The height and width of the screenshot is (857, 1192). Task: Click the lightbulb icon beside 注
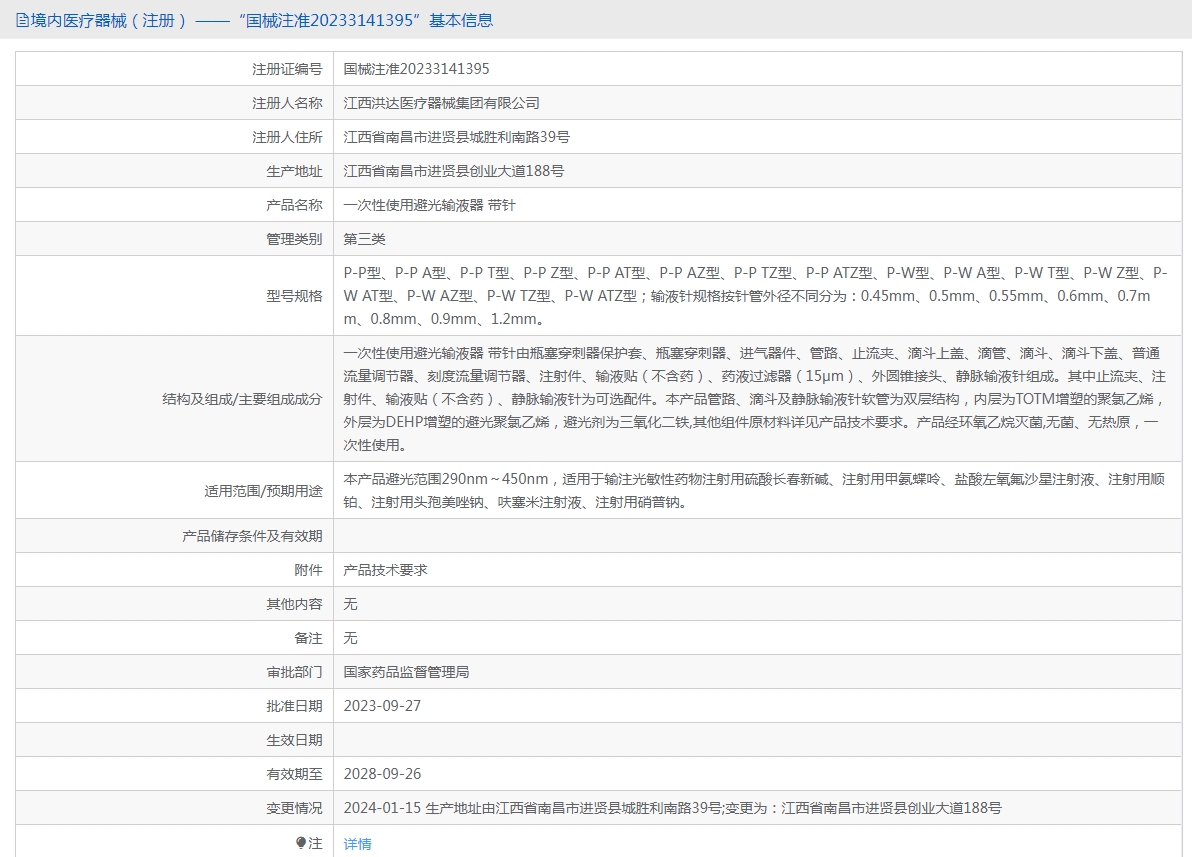point(301,843)
